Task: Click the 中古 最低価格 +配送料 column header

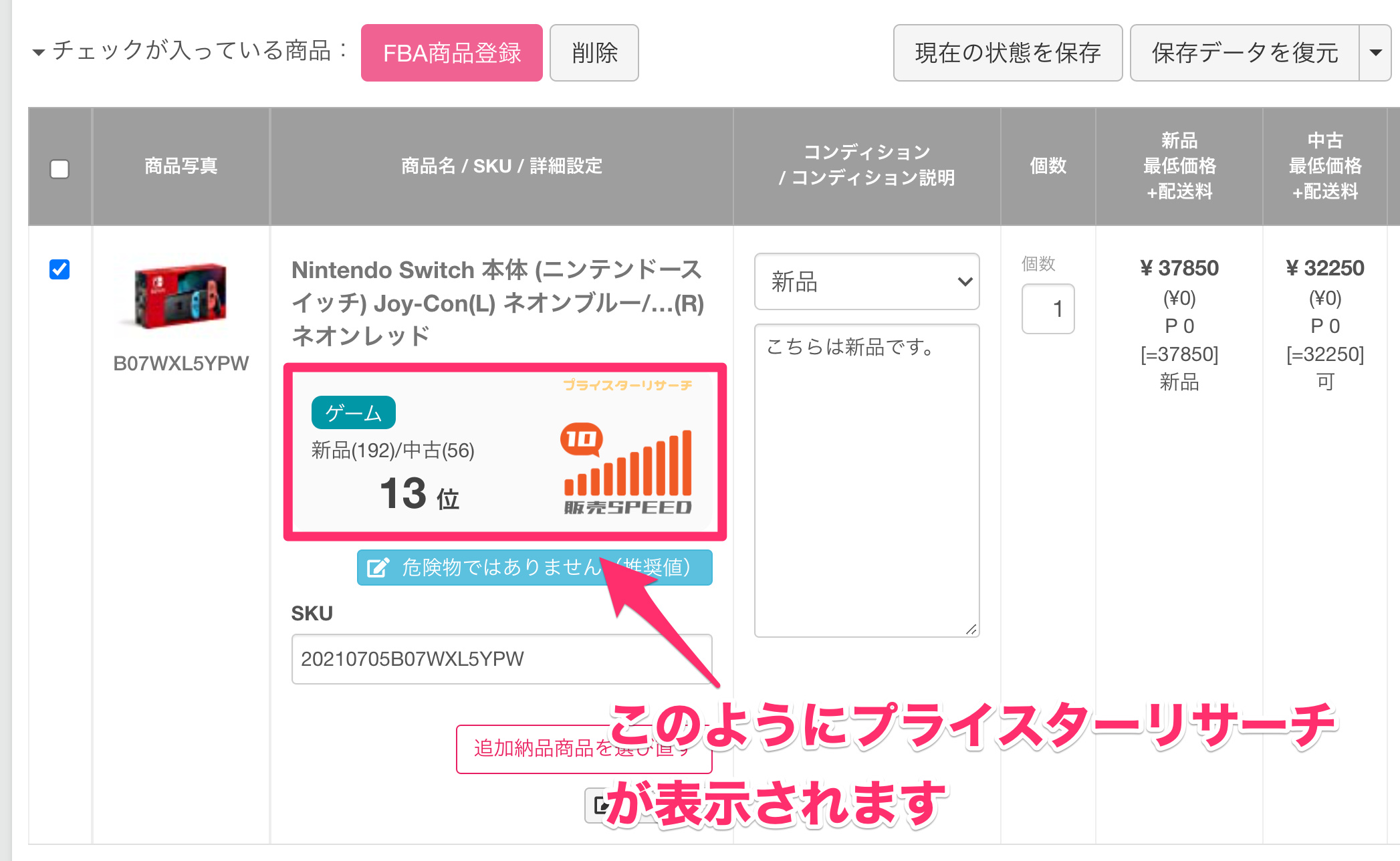Action: 1324,166
